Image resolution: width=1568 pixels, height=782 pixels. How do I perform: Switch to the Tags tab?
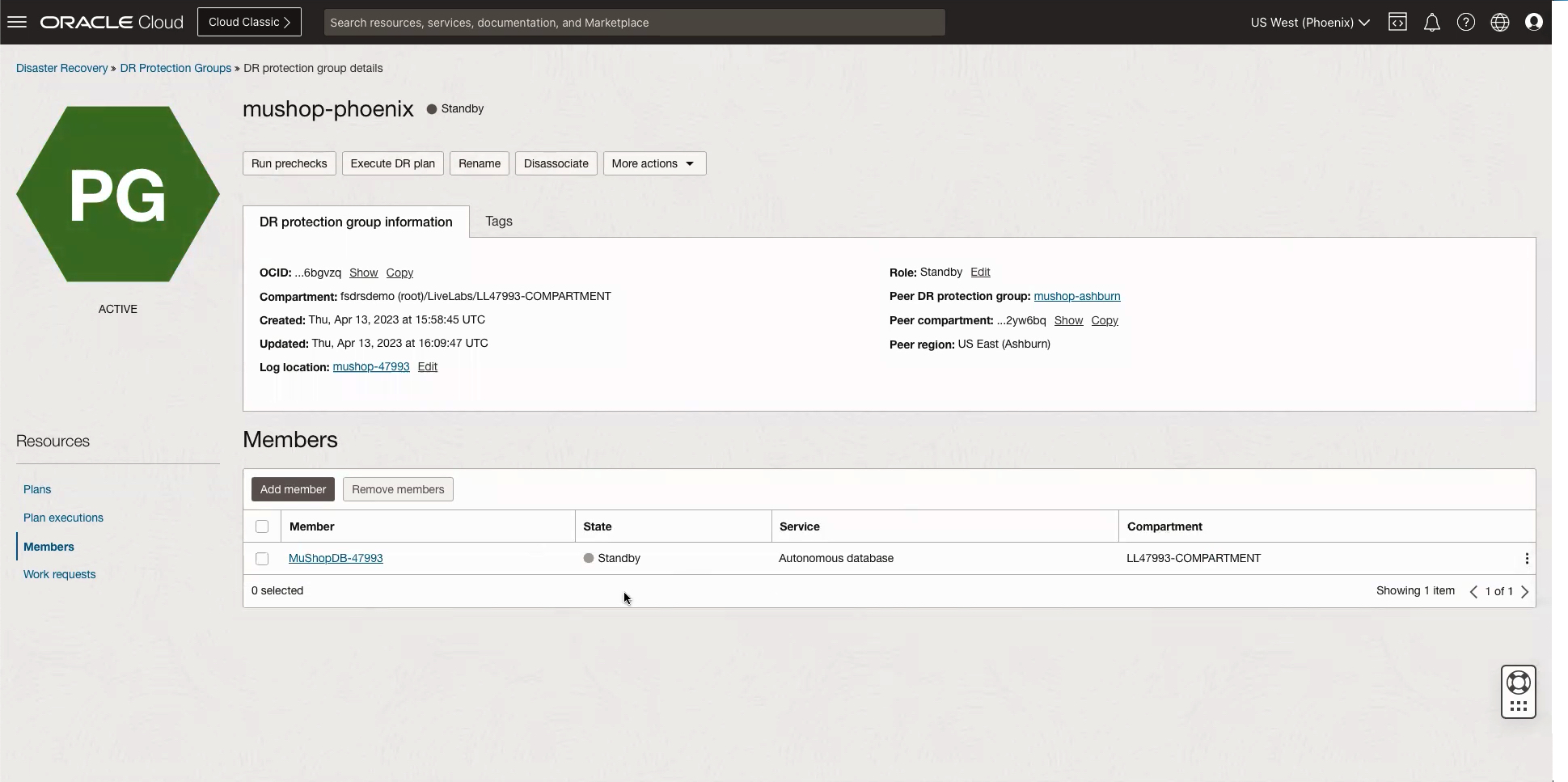[x=498, y=221]
